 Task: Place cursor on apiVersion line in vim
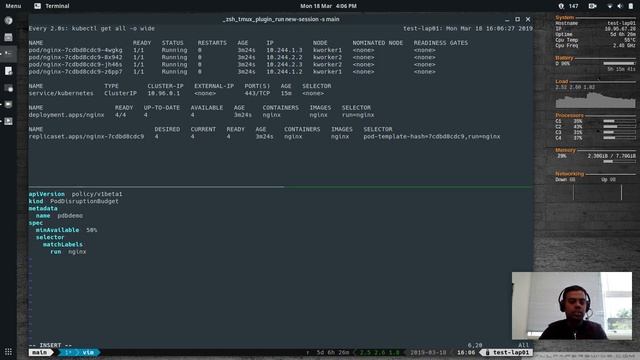[x=76, y=194]
